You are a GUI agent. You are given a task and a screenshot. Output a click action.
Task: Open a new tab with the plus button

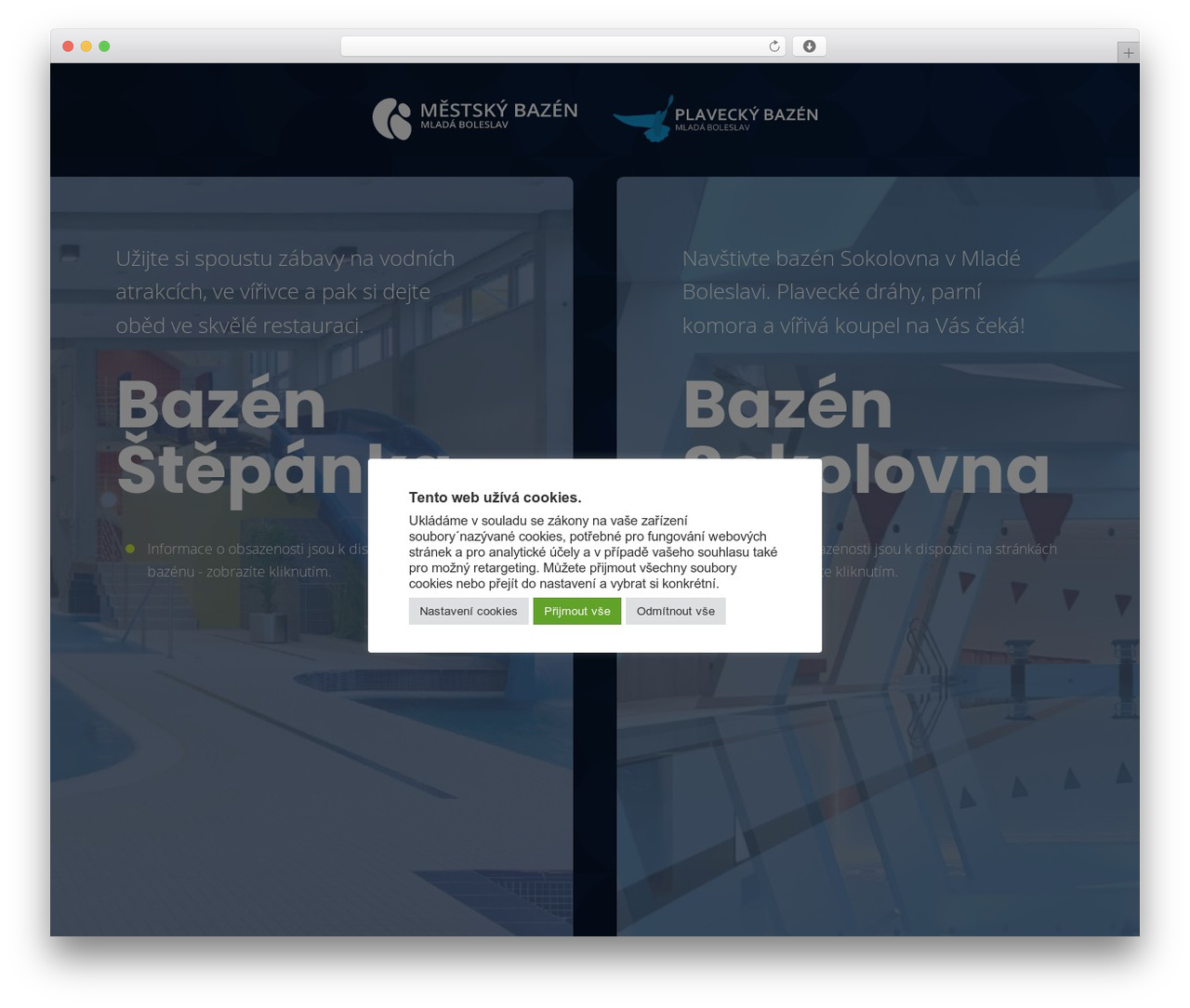[x=1128, y=53]
